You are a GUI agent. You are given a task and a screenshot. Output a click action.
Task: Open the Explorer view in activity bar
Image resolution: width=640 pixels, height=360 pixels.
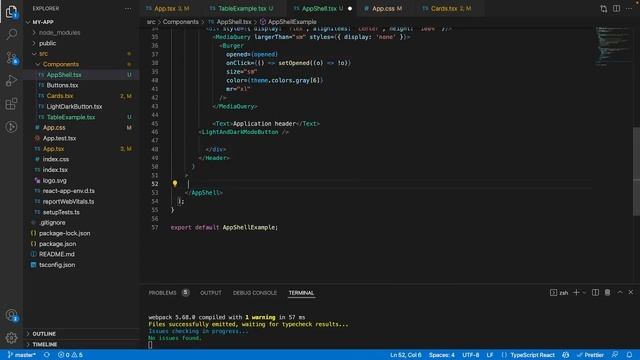pos(11,12)
